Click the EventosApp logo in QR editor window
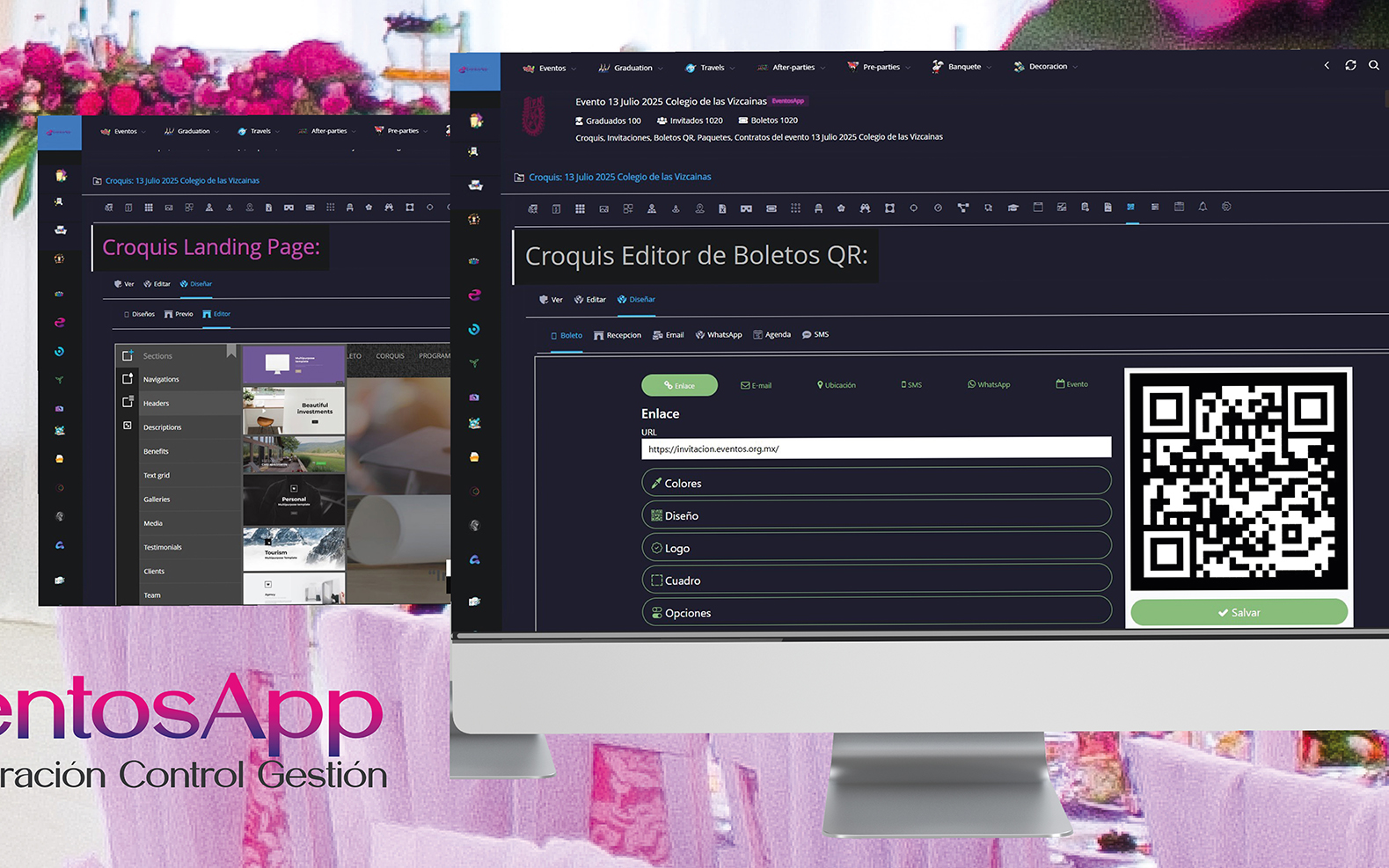The image size is (1389, 868). (475, 70)
